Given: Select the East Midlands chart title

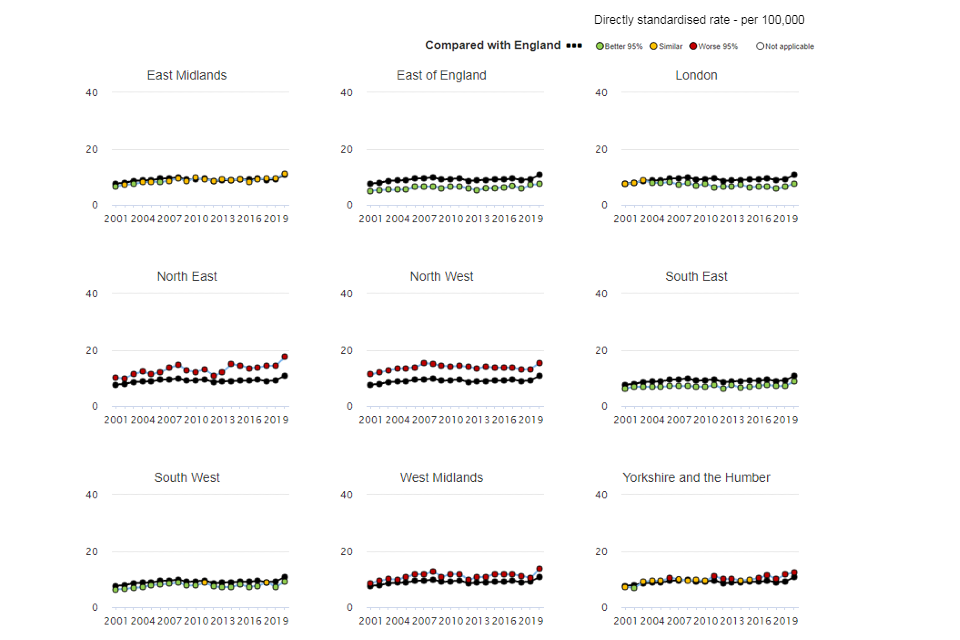Looking at the screenshot, I should coord(187,75).
